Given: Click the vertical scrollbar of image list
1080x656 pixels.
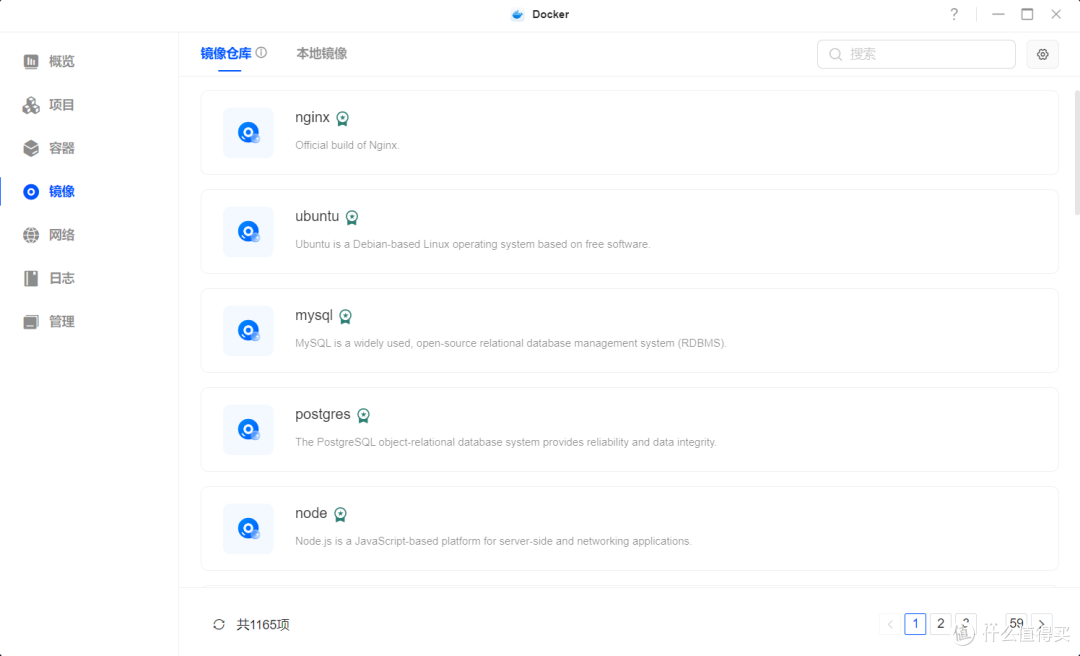Looking at the screenshot, I should coord(1077,153).
